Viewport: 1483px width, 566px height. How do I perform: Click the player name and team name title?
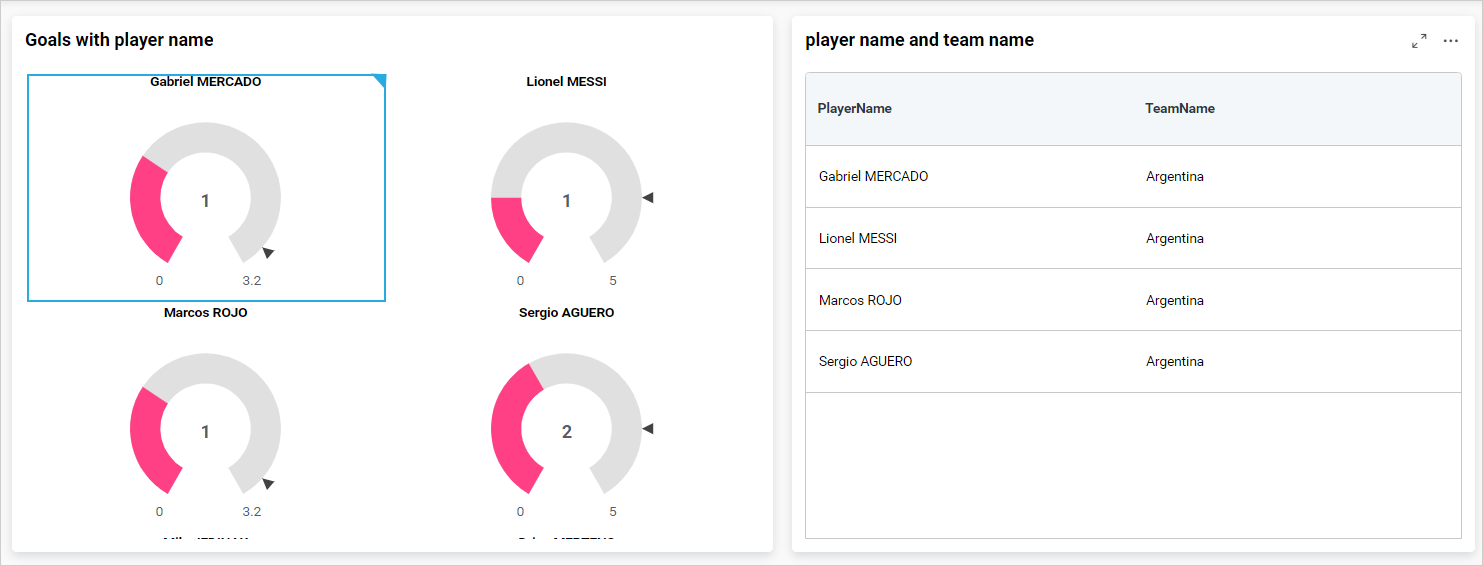(x=919, y=40)
